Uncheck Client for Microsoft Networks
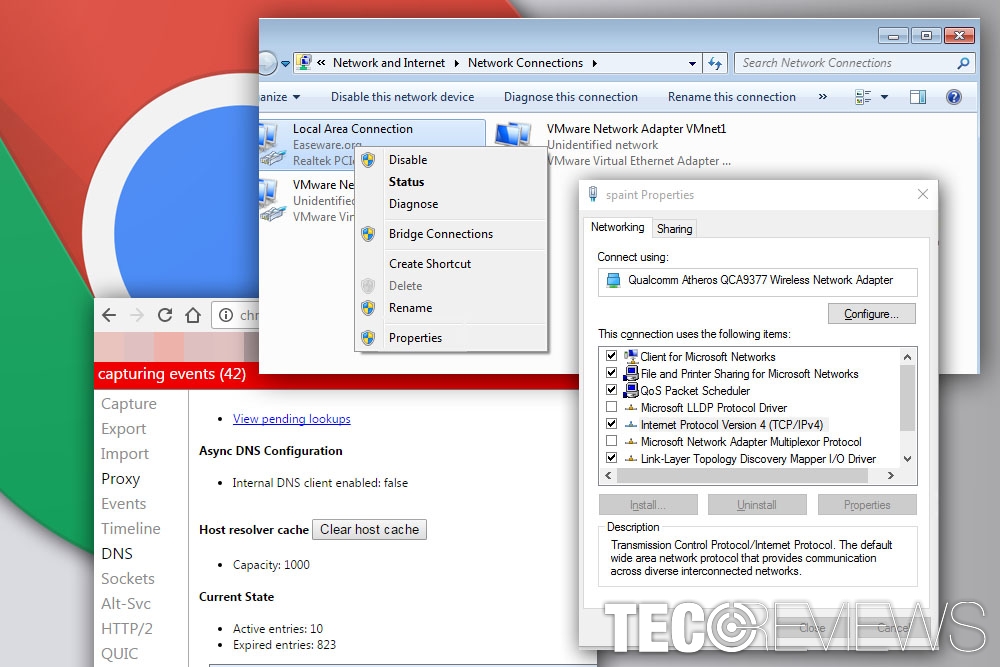 pyautogui.click(x=612, y=356)
